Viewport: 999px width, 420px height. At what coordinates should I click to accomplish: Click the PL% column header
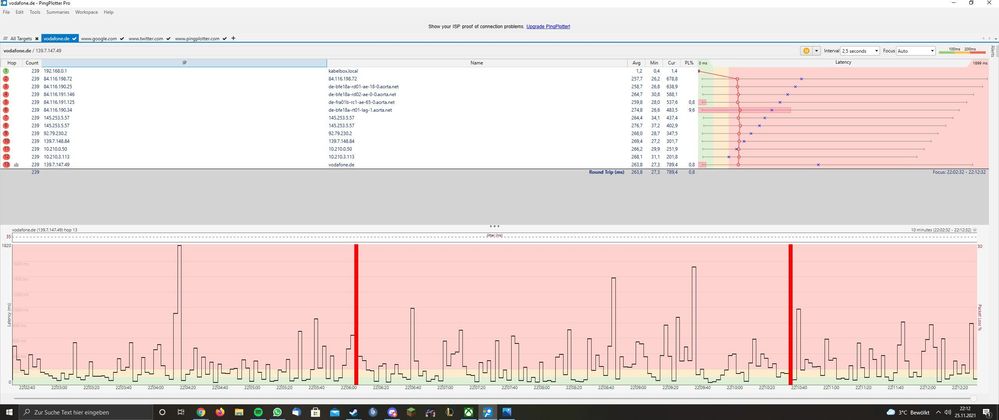click(689, 63)
